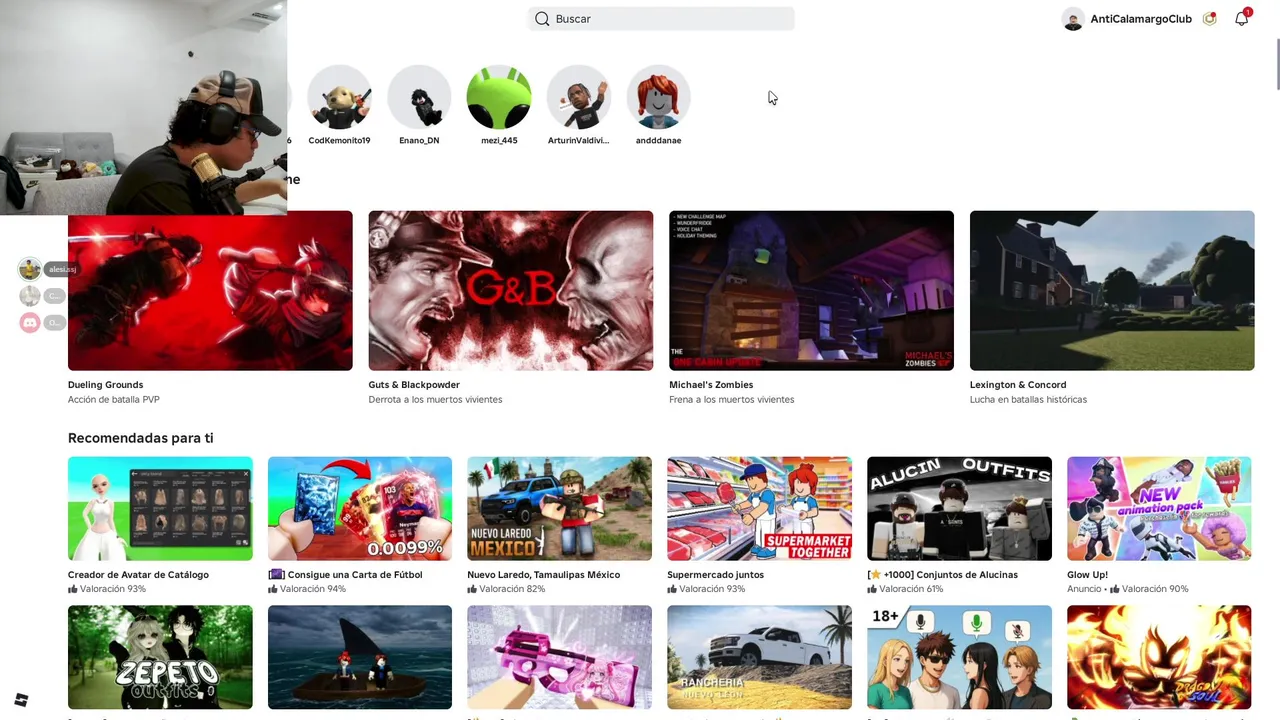Viewport: 1280px width, 720px height.
Task: Open the Recomendadas para ti section heading
Action: [140, 438]
